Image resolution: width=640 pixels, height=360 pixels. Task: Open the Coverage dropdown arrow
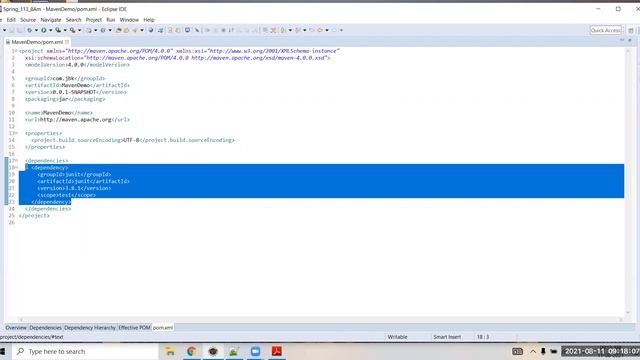[64, 30]
